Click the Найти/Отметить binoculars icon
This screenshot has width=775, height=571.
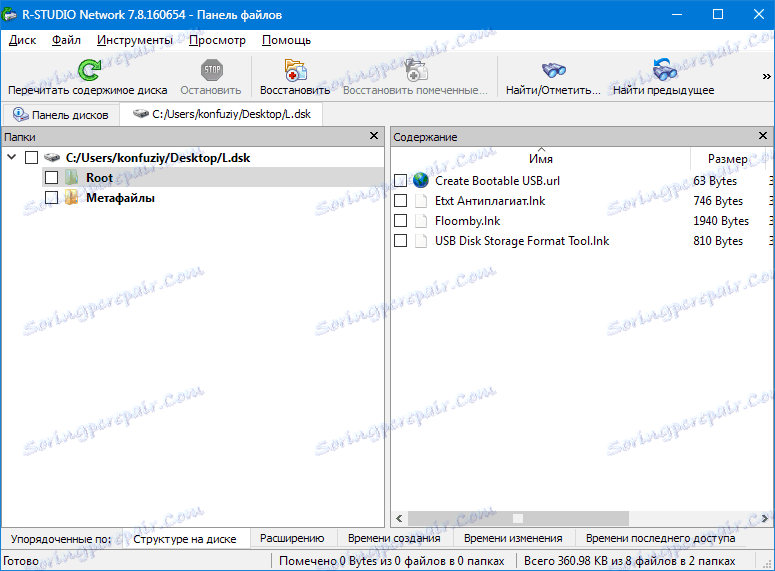tap(554, 70)
